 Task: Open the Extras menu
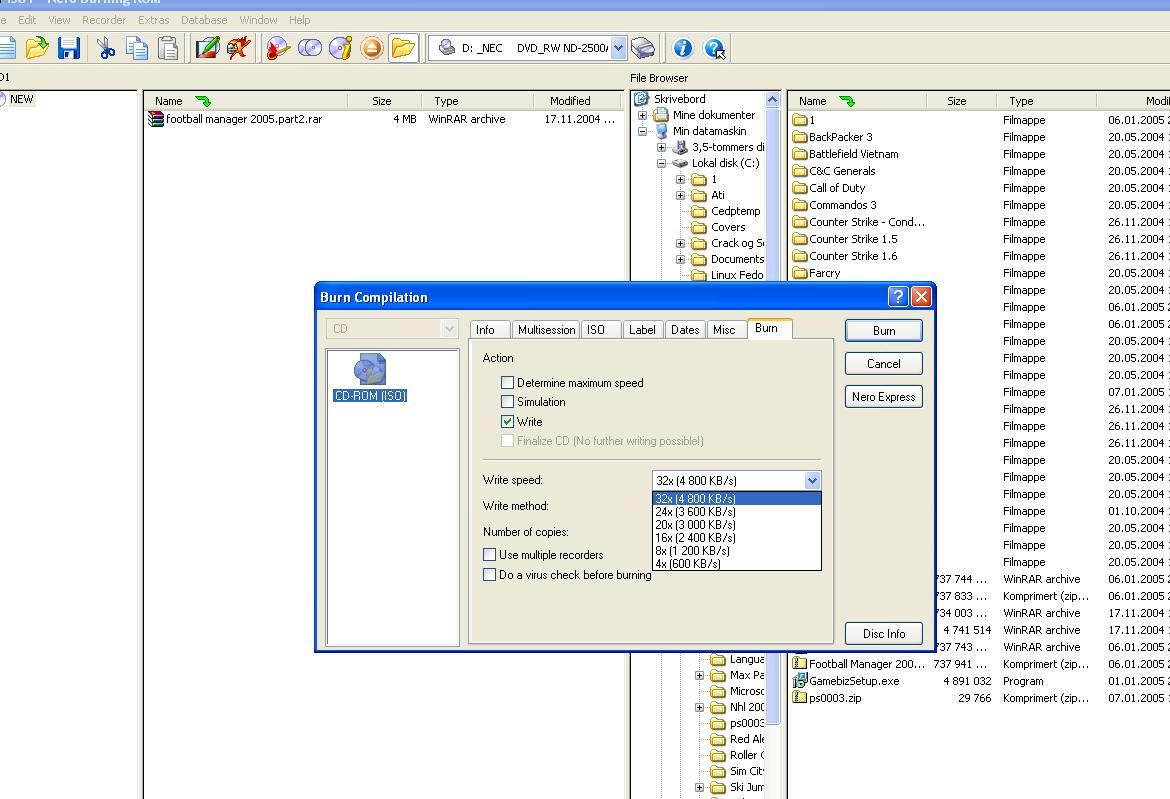point(153,20)
